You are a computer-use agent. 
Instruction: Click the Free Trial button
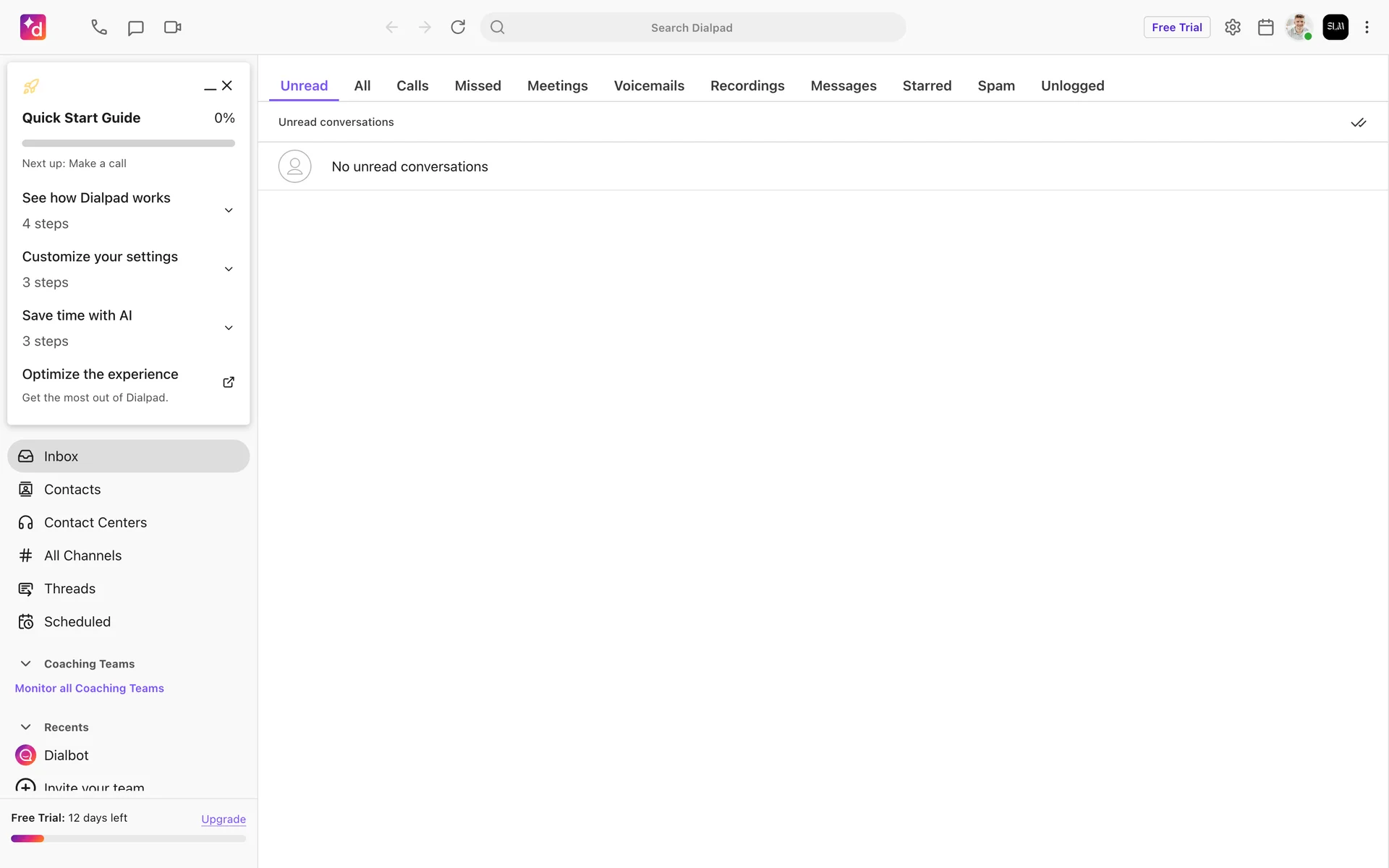pyautogui.click(x=1176, y=27)
